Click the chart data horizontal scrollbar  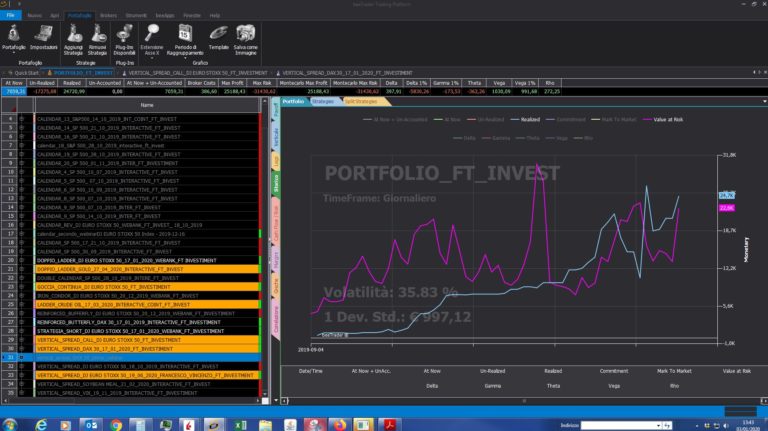click(x=524, y=401)
